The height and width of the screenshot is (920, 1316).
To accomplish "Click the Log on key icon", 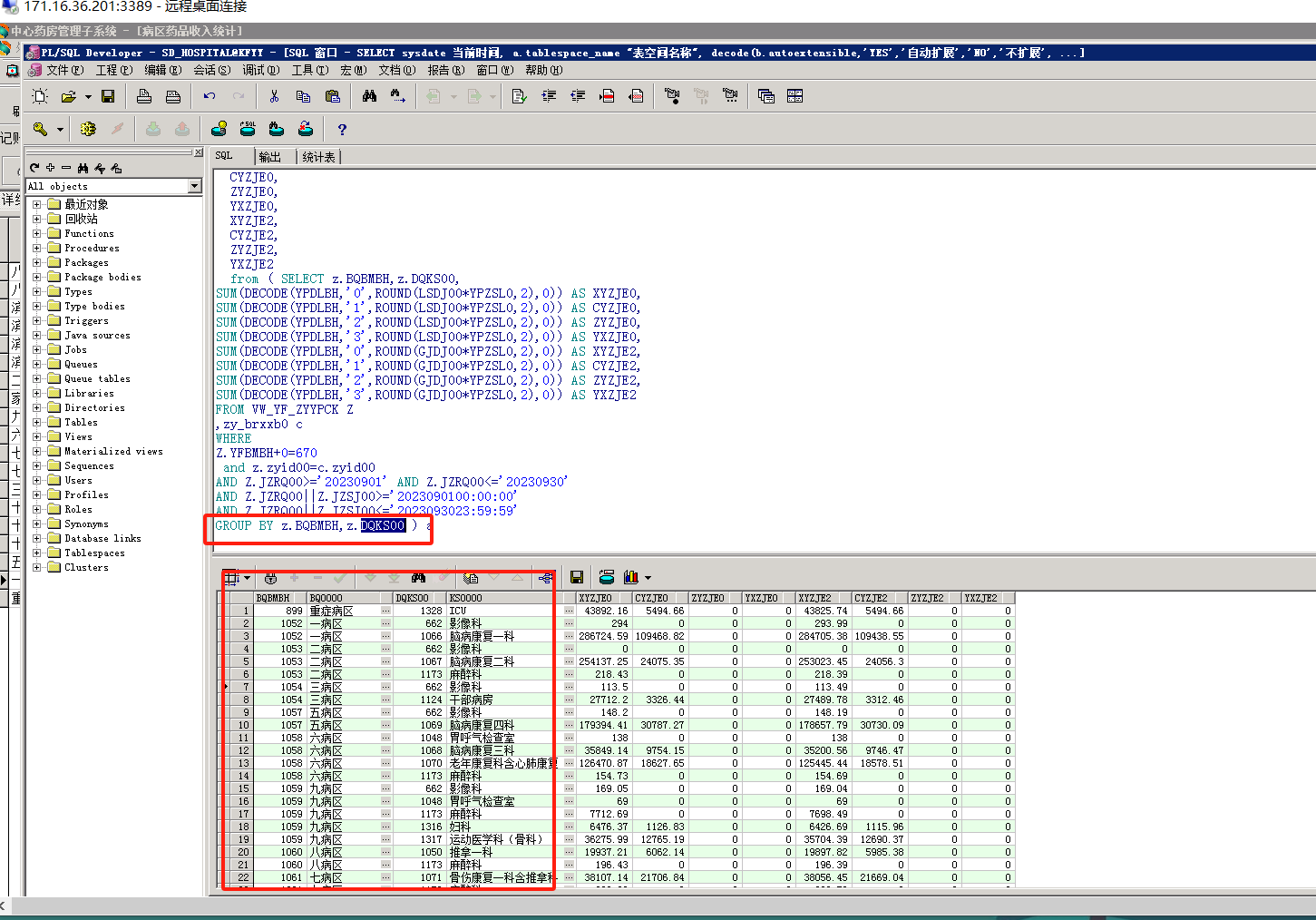I will [41, 129].
